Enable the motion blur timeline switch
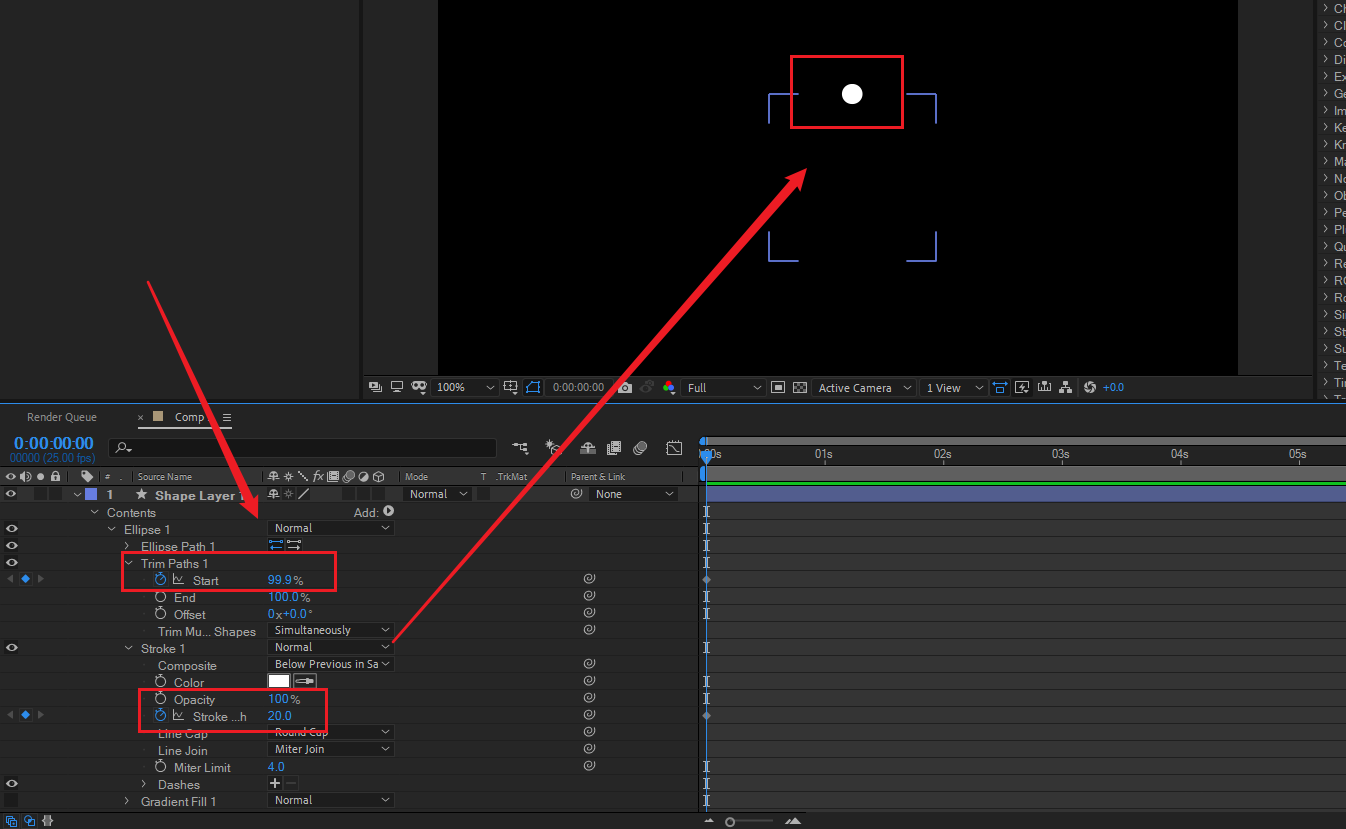1346x829 pixels. pos(641,448)
